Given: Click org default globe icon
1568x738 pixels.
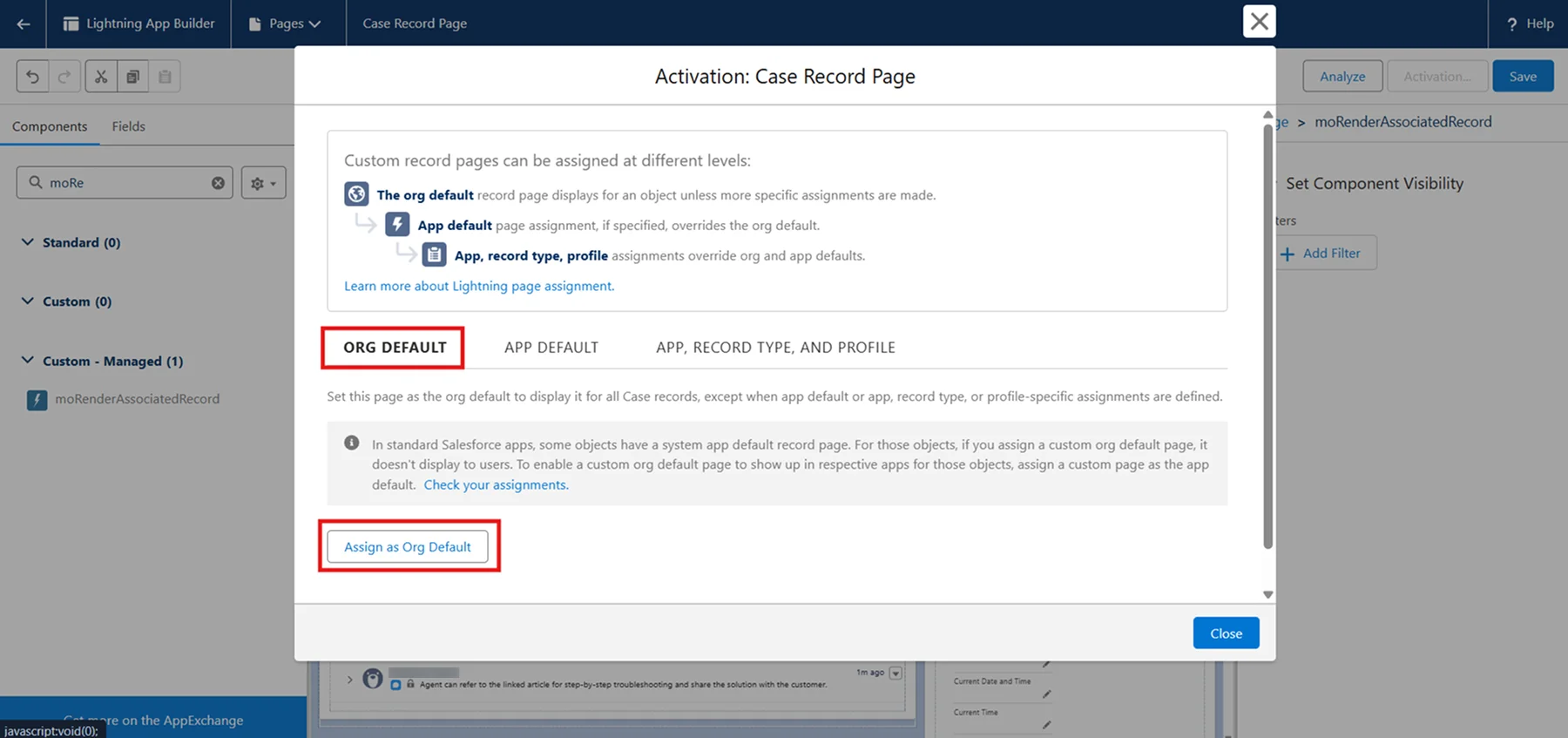Looking at the screenshot, I should click(356, 194).
